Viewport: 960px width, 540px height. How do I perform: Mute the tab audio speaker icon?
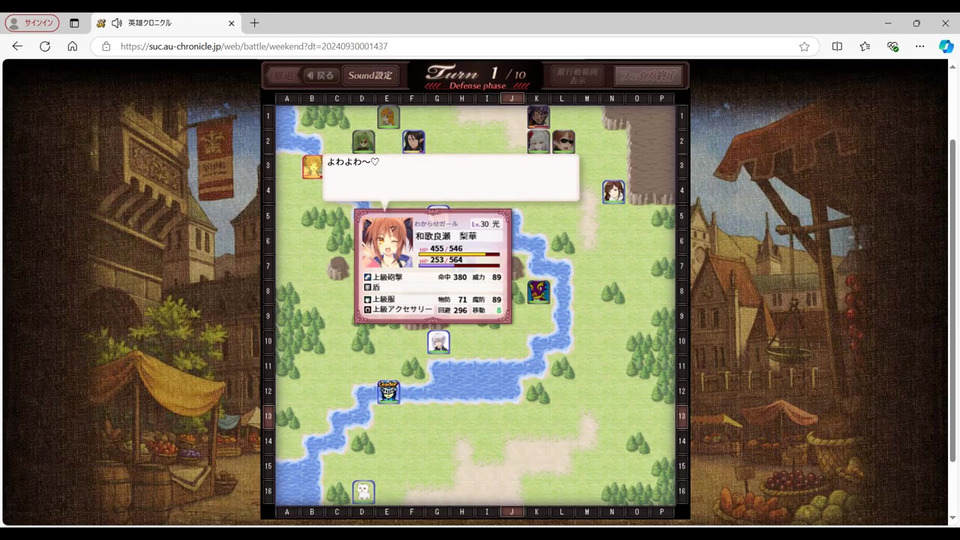click(116, 23)
